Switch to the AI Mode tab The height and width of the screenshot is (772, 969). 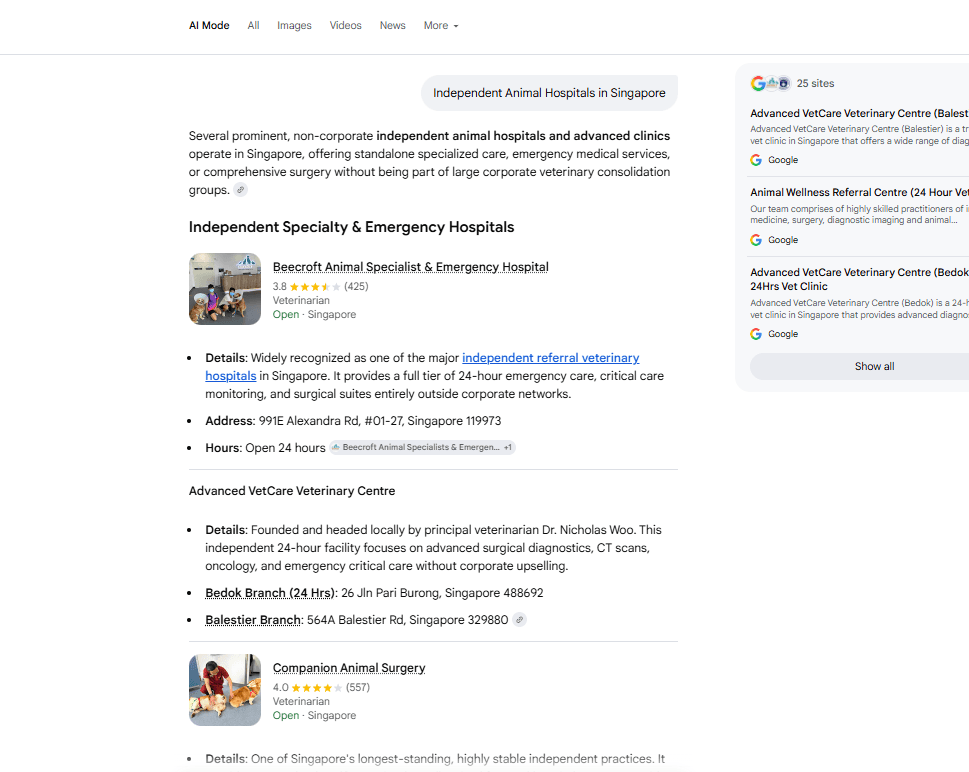coord(209,25)
